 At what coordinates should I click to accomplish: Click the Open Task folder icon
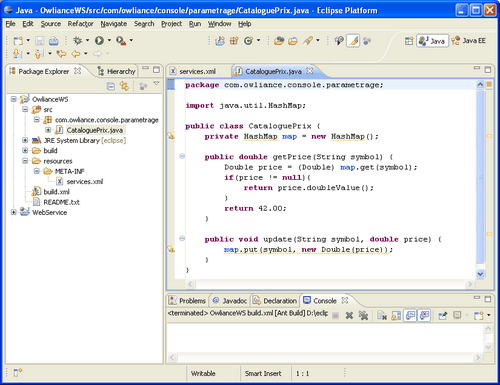293,41
